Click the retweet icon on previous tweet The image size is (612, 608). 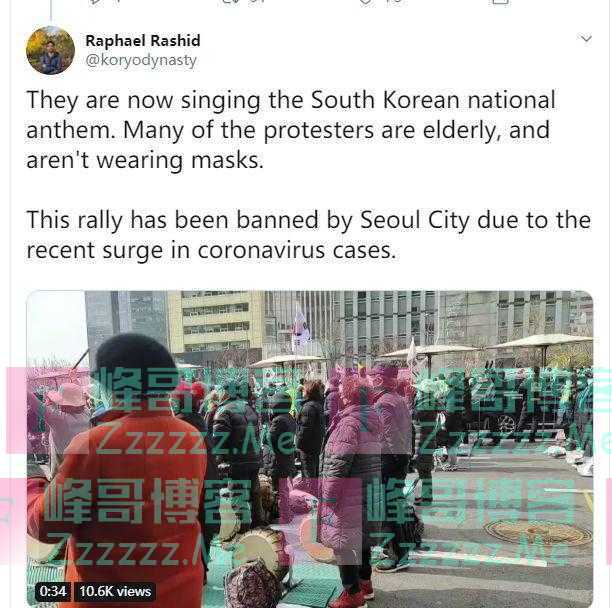[x=230, y=2]
